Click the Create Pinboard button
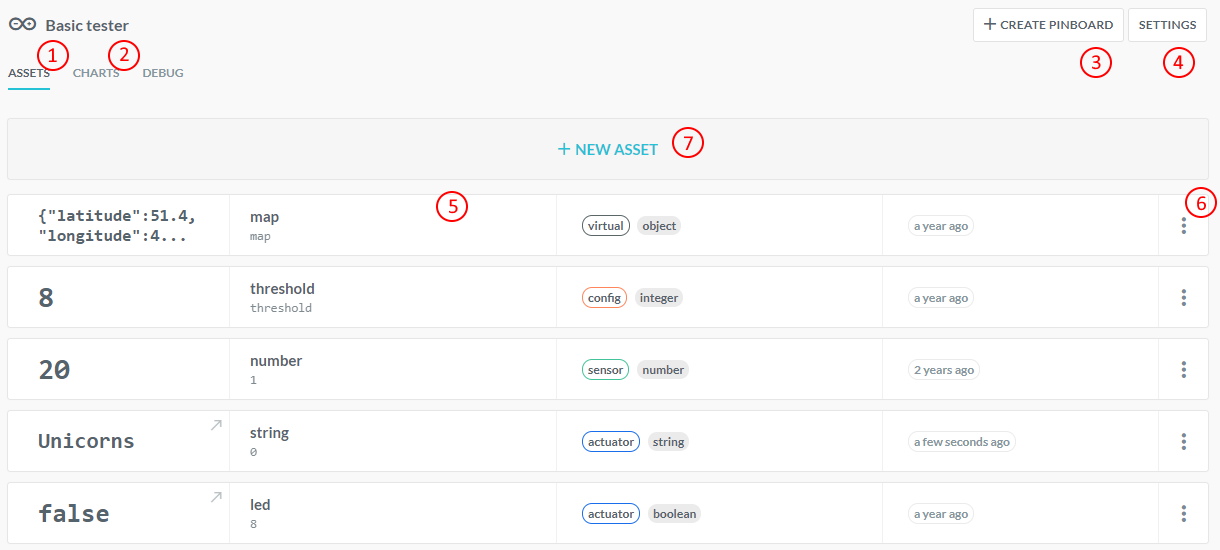The width and height of the screenshot is (1220, 550). click(1047, 25)
